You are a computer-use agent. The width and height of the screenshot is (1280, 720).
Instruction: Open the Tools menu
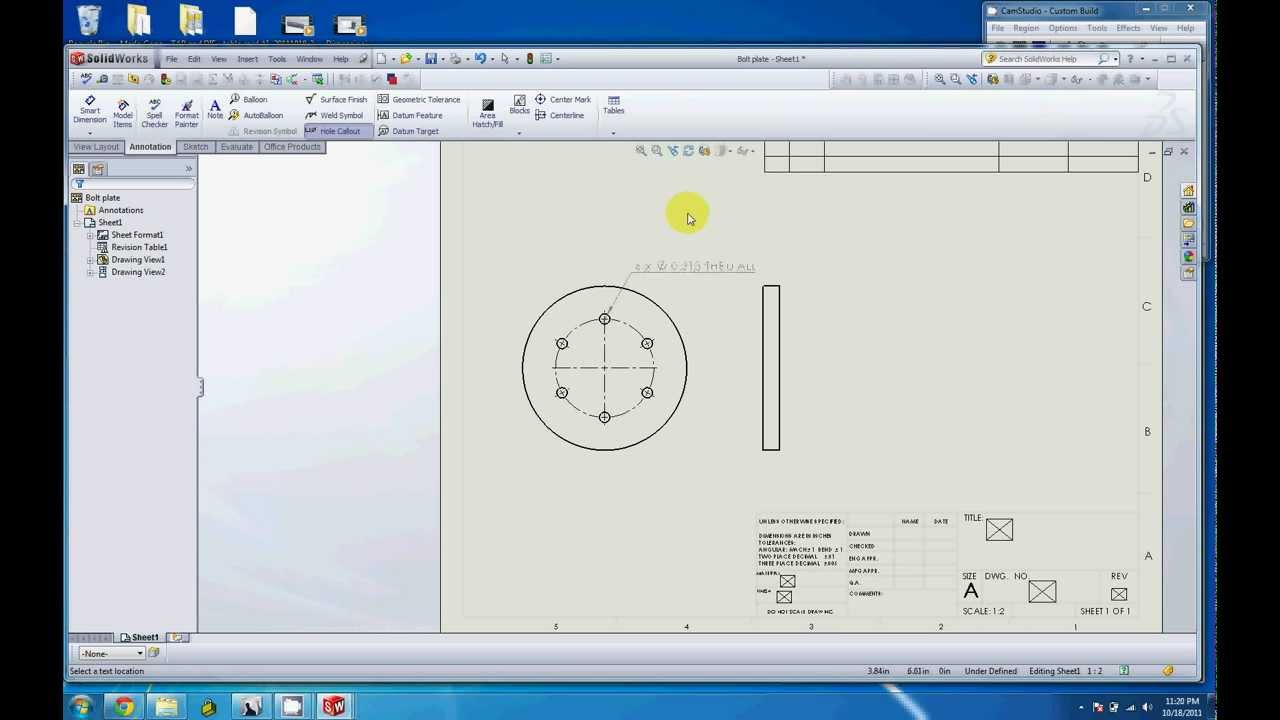click(x=277, y=59)
